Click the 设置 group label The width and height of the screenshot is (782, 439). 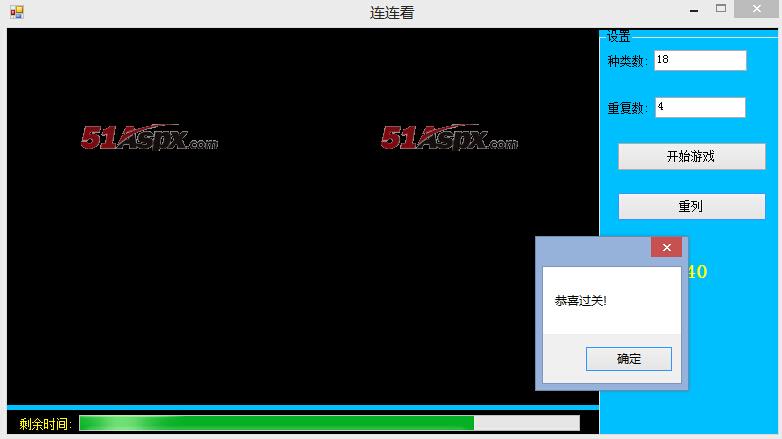(618, 36)
